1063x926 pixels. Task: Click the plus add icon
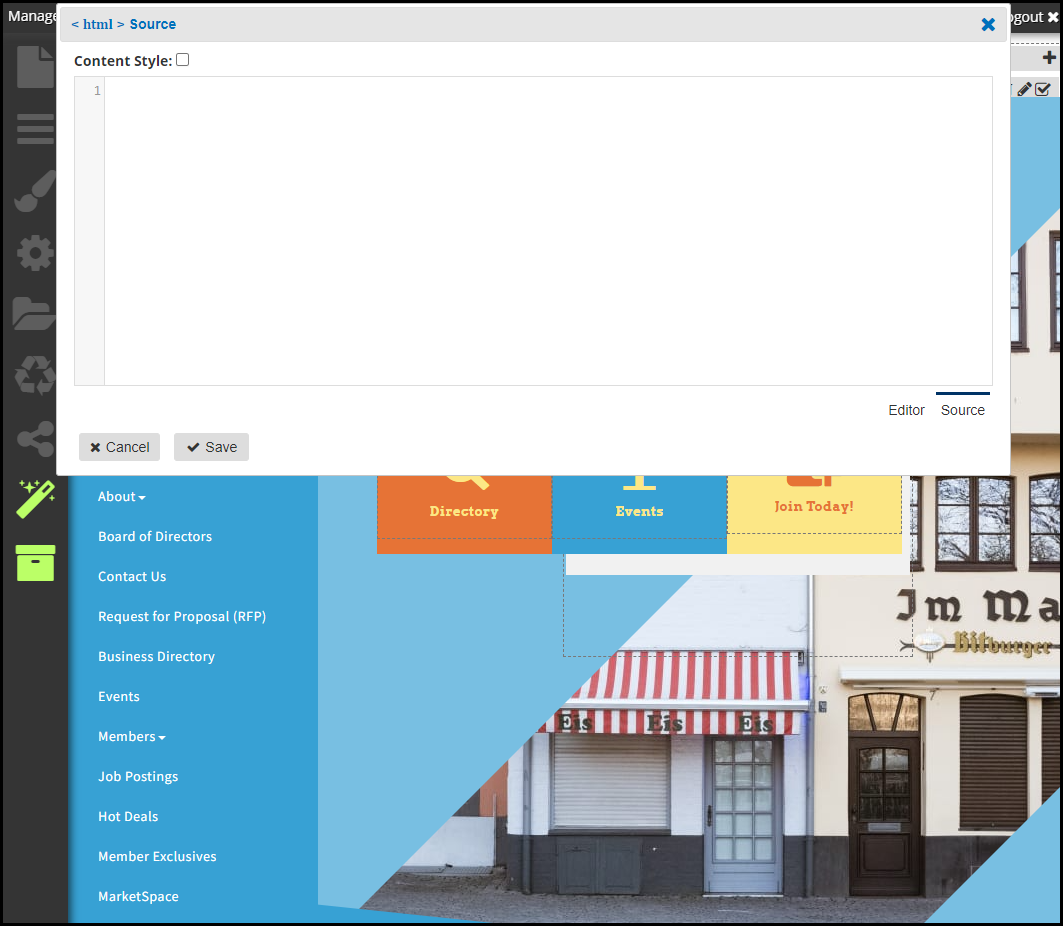click(1049, 59)
